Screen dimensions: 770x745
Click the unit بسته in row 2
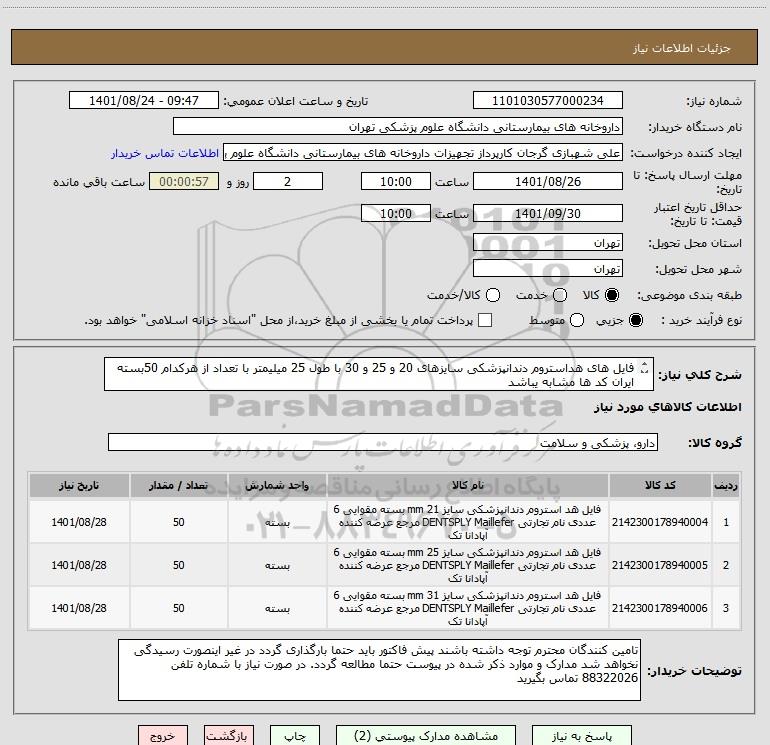(x=277, y=566)
